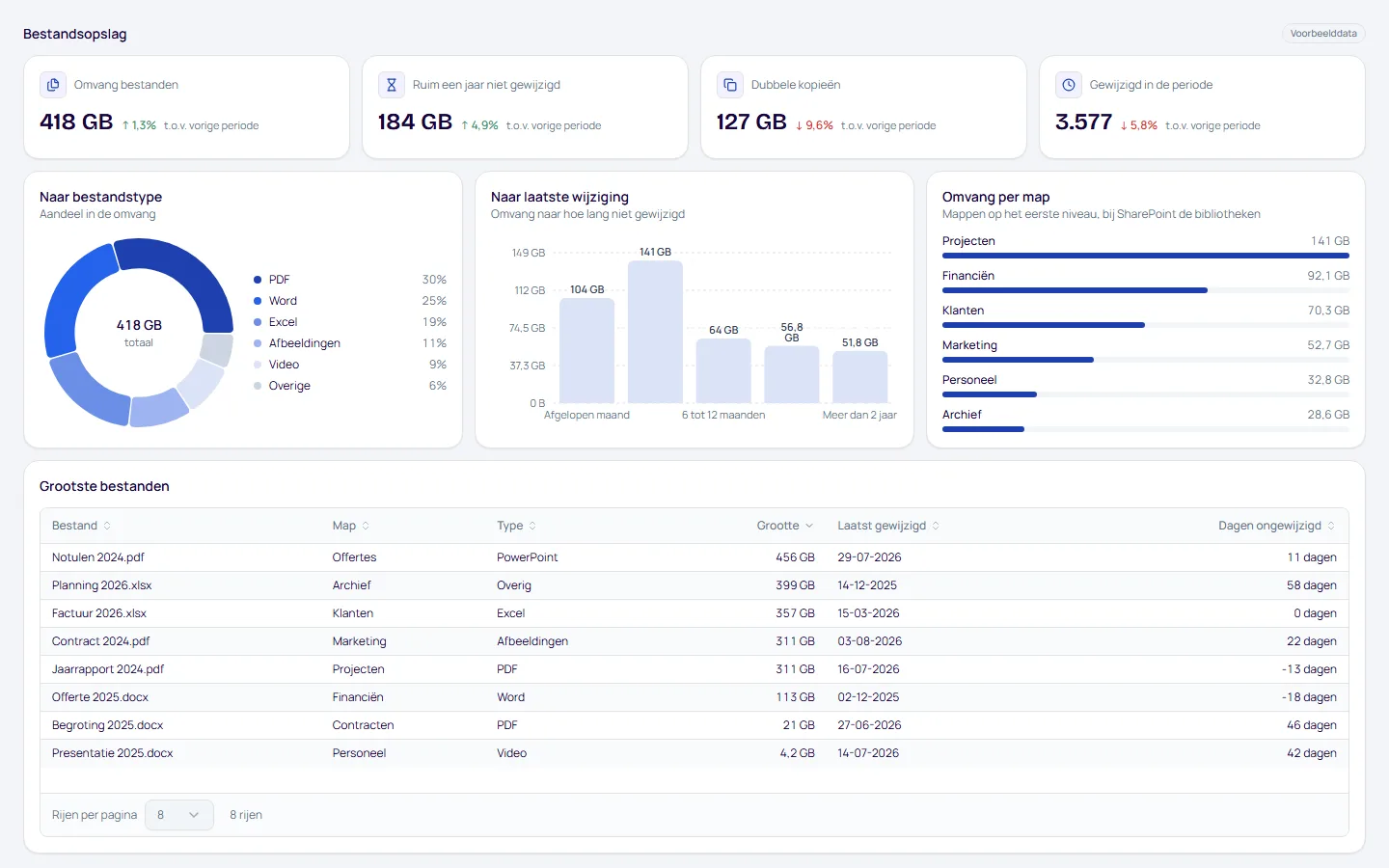Click the 51,8 GB chart bar
Image resolution: width=1389 pixels, height=868 pixels.
click(859, 377)
